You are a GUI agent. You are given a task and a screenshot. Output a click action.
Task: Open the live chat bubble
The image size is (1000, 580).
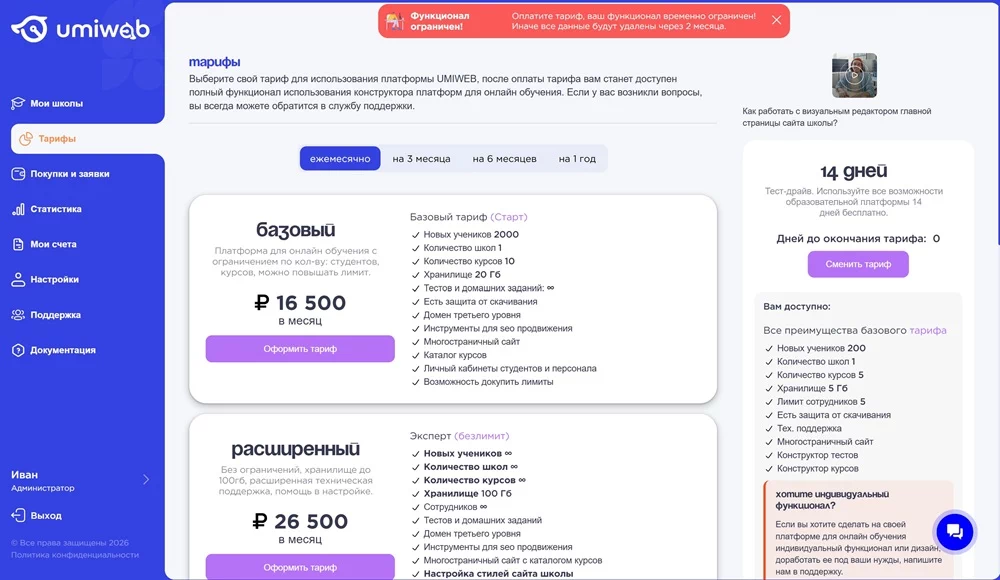(953, 531)
